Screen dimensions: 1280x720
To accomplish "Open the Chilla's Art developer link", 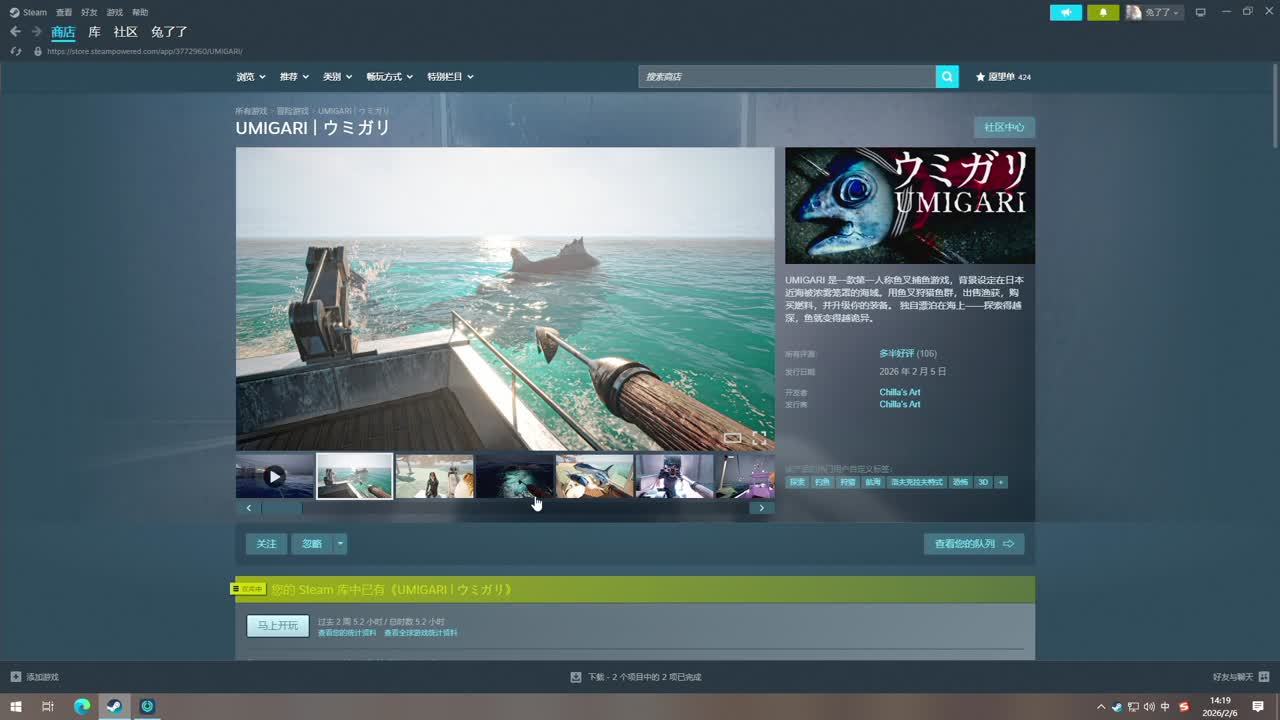I will point(899,392).
